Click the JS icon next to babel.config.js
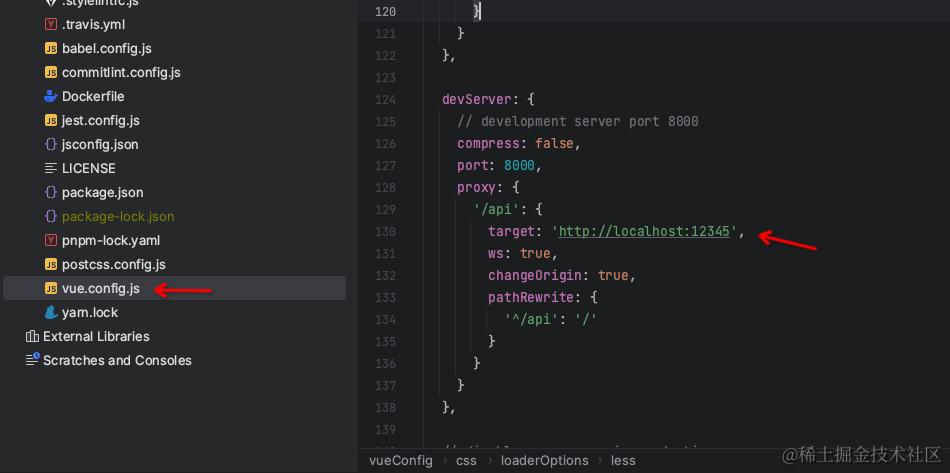The image size is (950, 473). point(51,48)
